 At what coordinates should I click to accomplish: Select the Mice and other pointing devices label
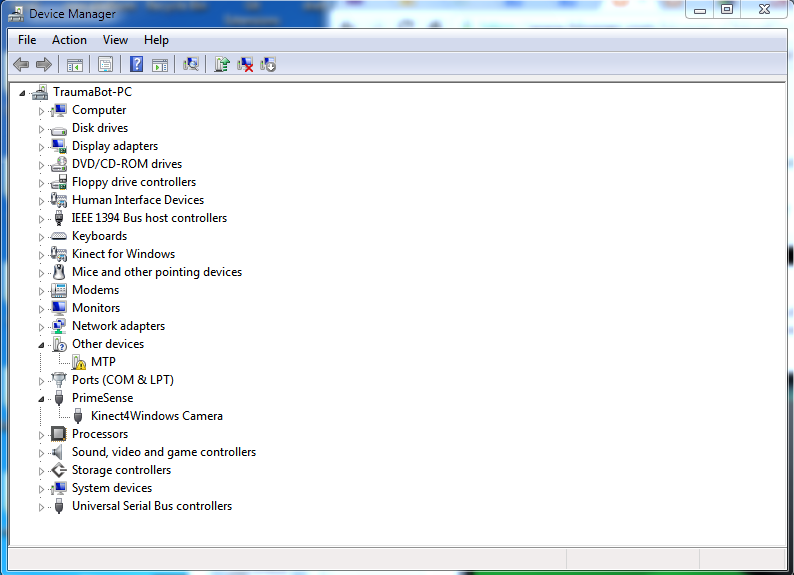click(157, 272)
